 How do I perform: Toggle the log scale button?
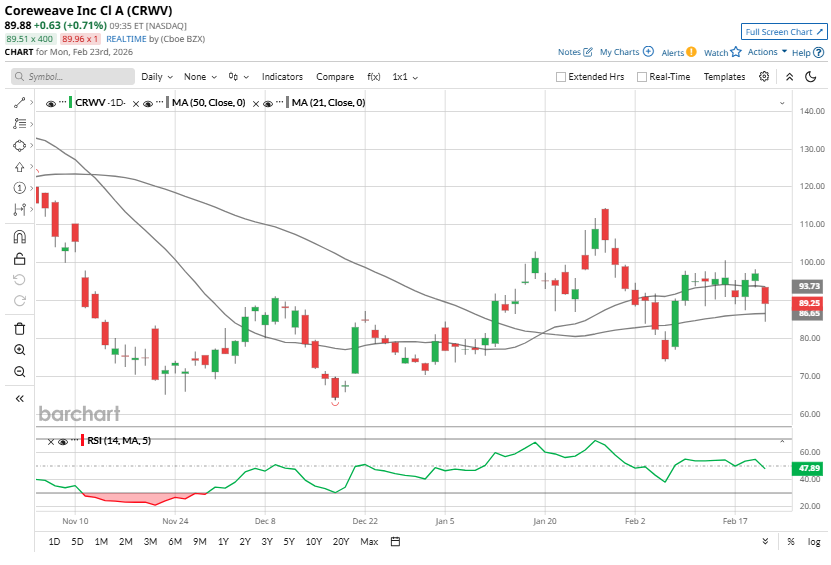pos(814,542)
